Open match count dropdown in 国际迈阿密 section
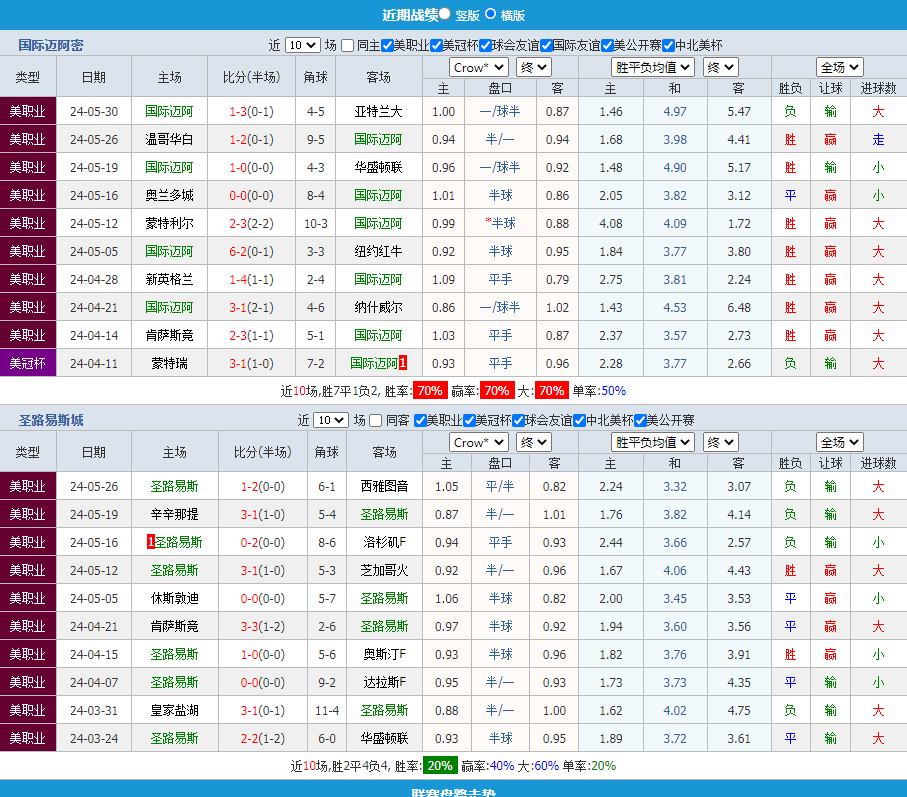Image resolution: width=907 pixels, height=797 pixels. (302, 45)
